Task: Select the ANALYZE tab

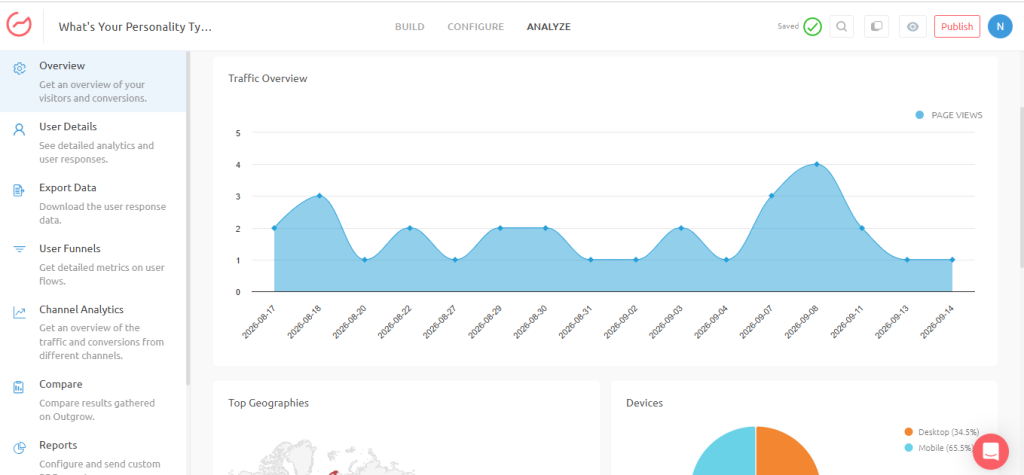Action: pyautogui.click(x=549, y=27)
